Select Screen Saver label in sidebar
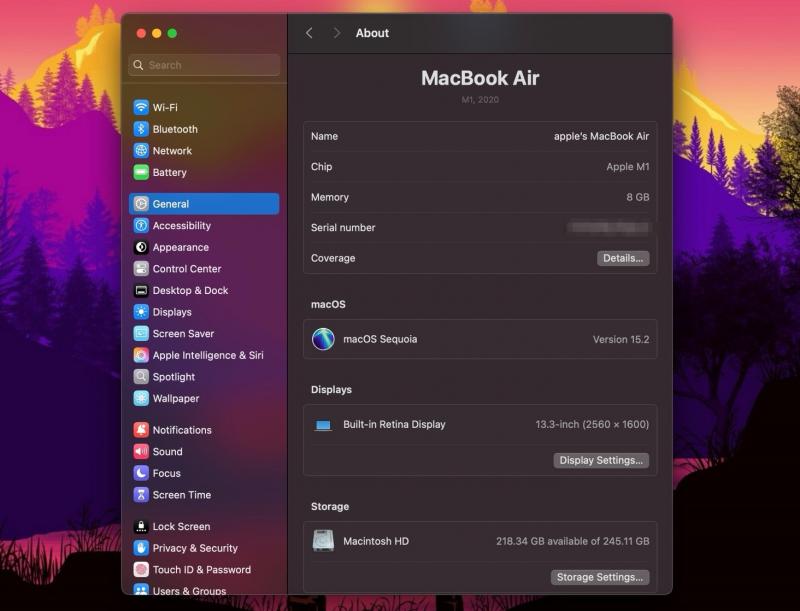 (x=183, y=334)
